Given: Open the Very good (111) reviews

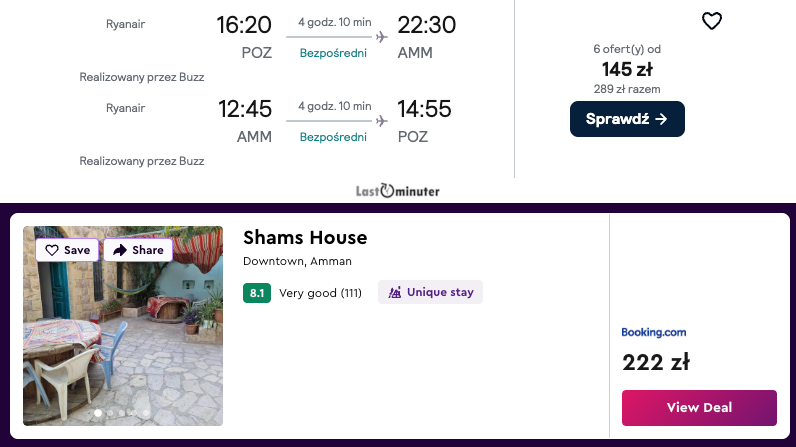Looking at the screenshot, I should [320, 293].
